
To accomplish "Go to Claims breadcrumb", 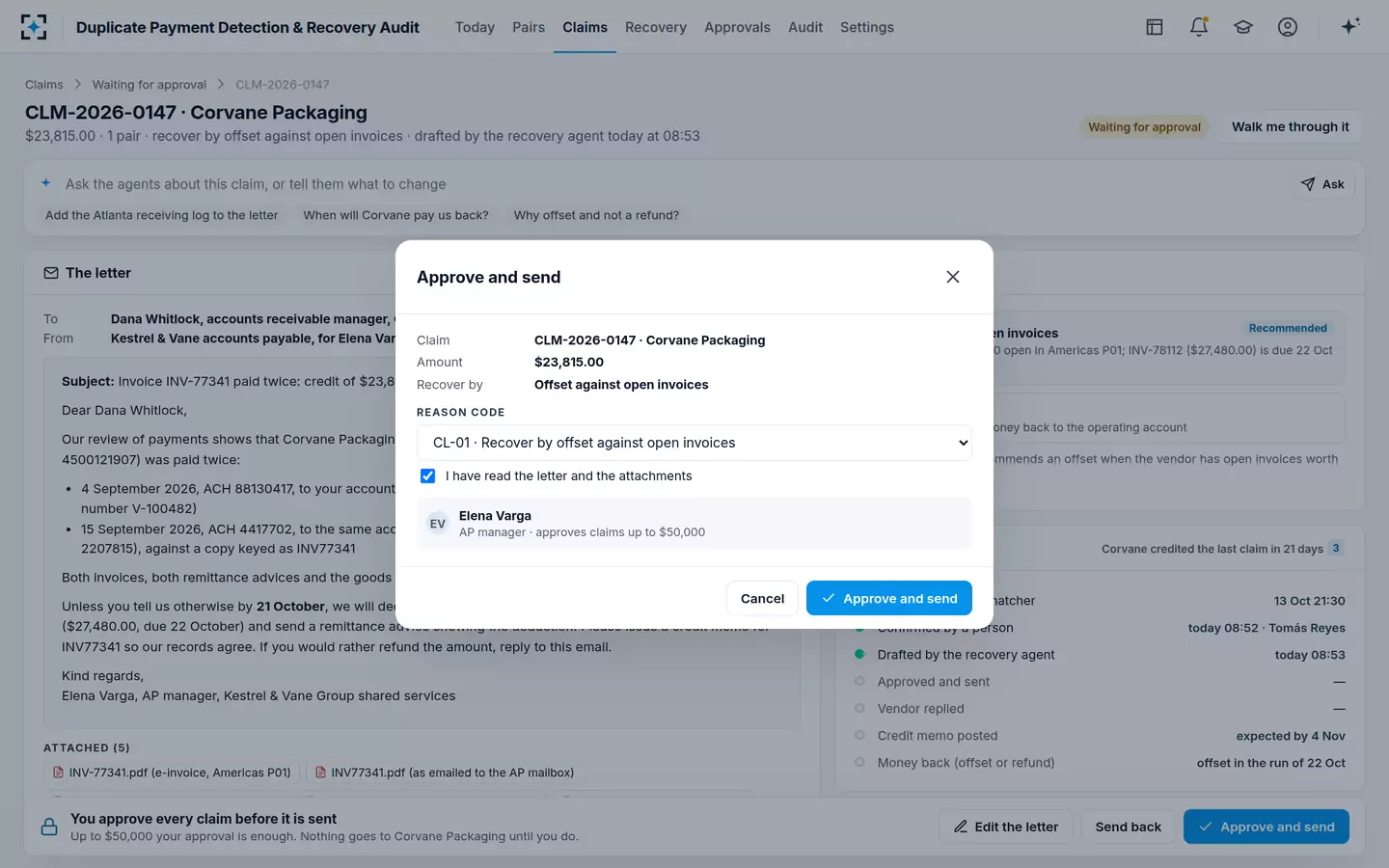I will tap(44, 85).
